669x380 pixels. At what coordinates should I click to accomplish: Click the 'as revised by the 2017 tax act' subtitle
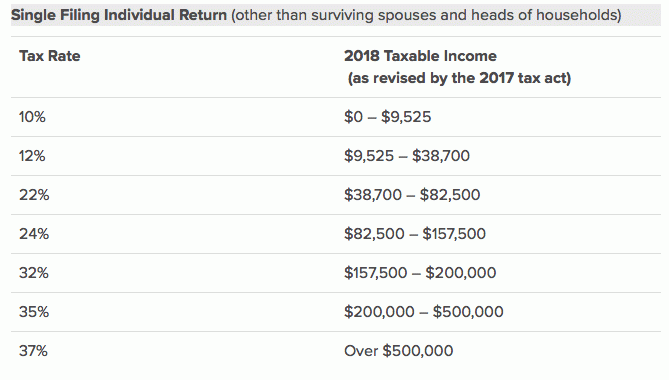[459, 78]
